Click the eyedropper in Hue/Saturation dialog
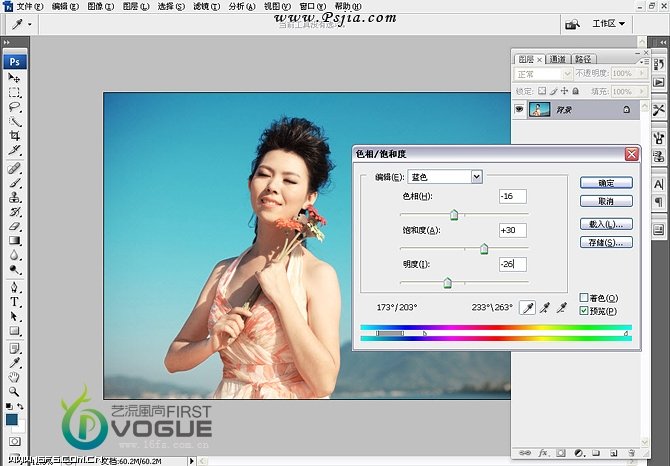The image size is (670, 466). click(528, 308)
